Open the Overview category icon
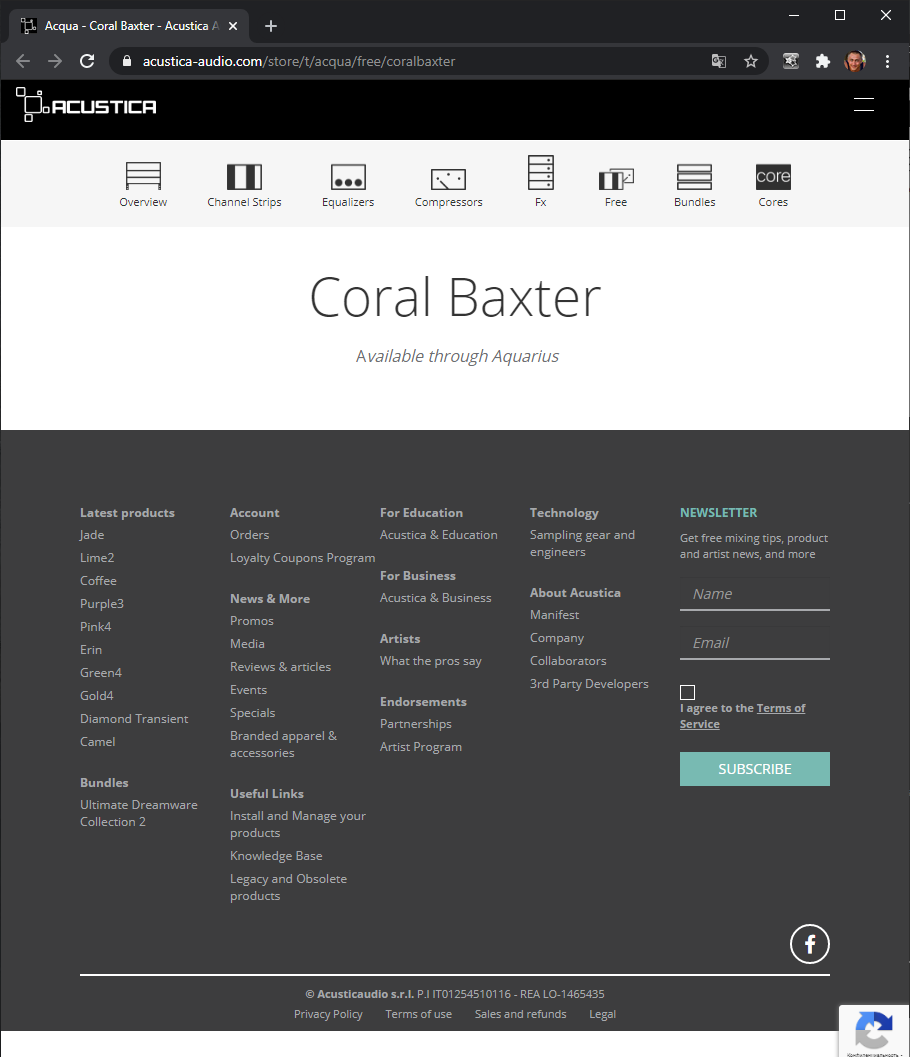Screen dimensions: 910x1057 tap(143, 185)
